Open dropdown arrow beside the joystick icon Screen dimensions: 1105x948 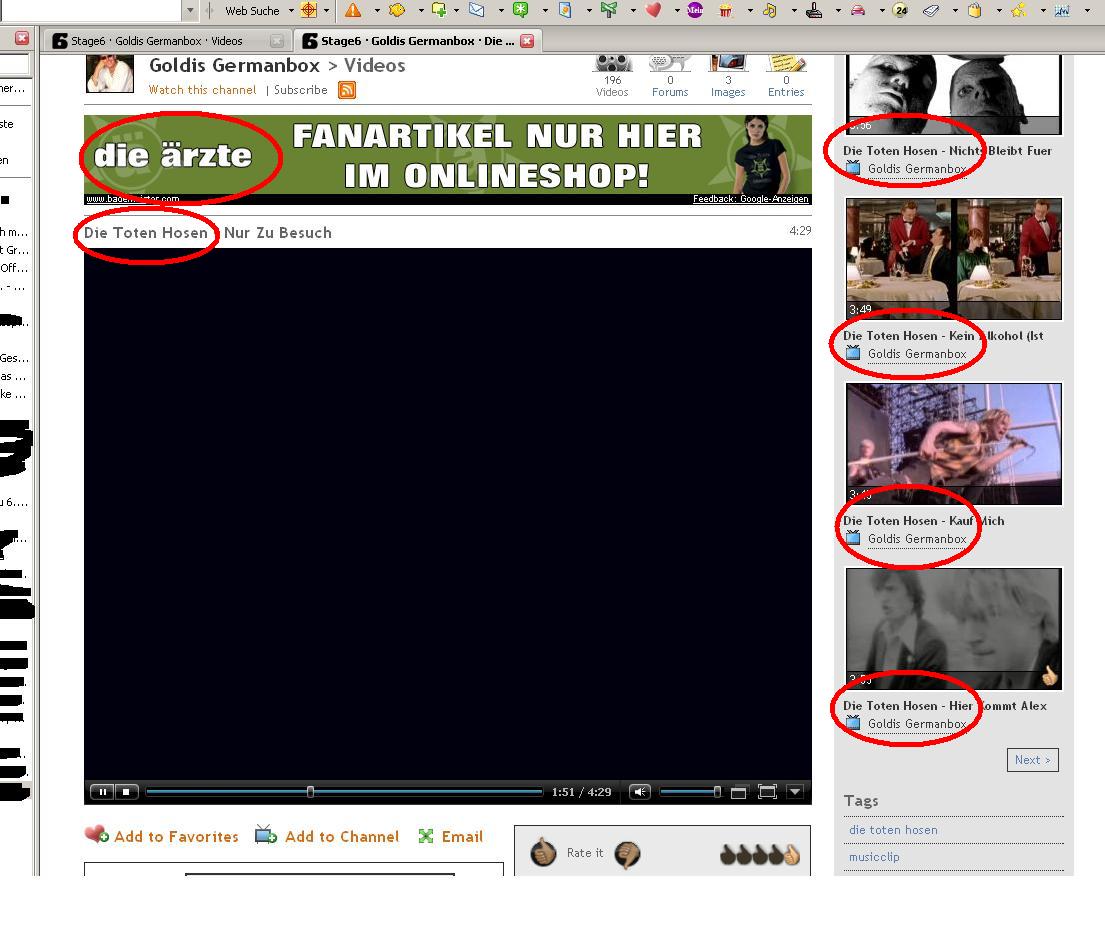[837, 11]
